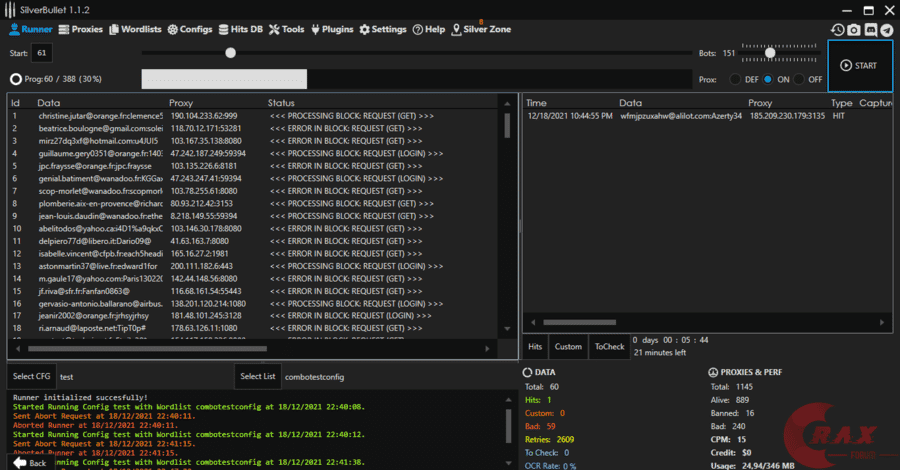Switch to the Custom results tab
The image size is (900, 470).
coord(568,347)
